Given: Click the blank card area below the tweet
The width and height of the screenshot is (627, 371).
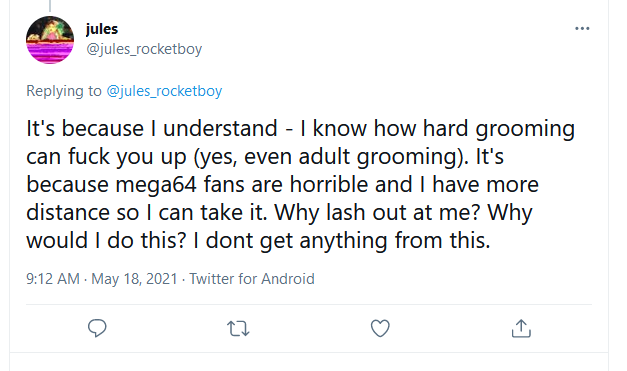Looking at the screenshot, I should [309, 362].
